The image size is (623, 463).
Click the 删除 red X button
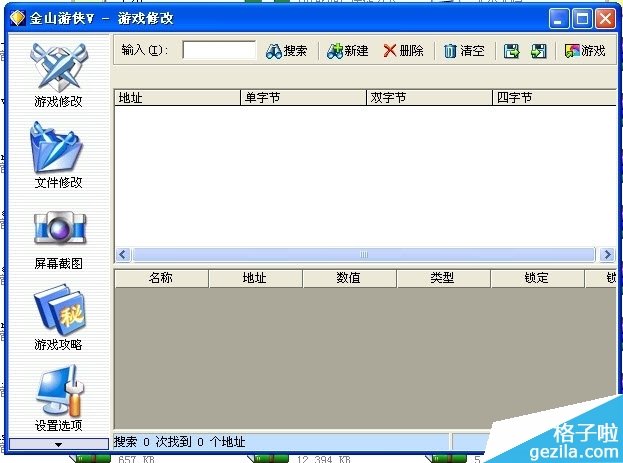pos(403,51)
